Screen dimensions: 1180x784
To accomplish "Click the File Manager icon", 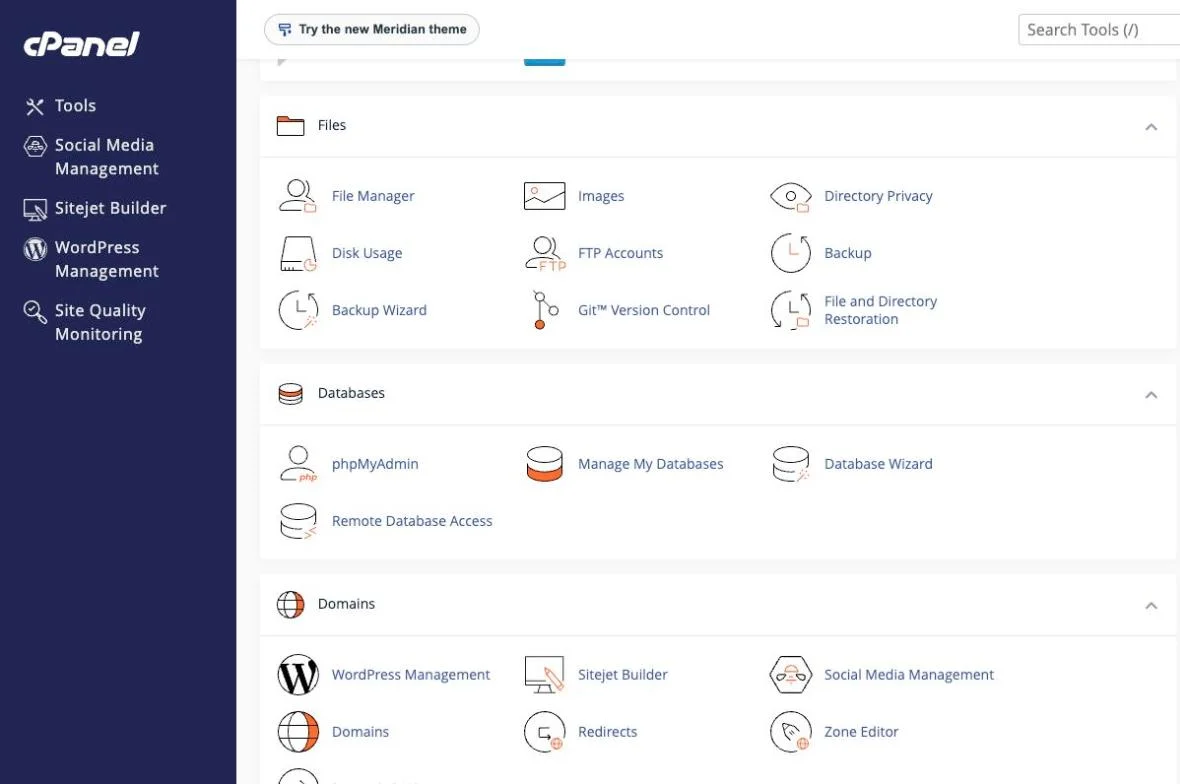I will pyautogui.click(x=298, y=196).
